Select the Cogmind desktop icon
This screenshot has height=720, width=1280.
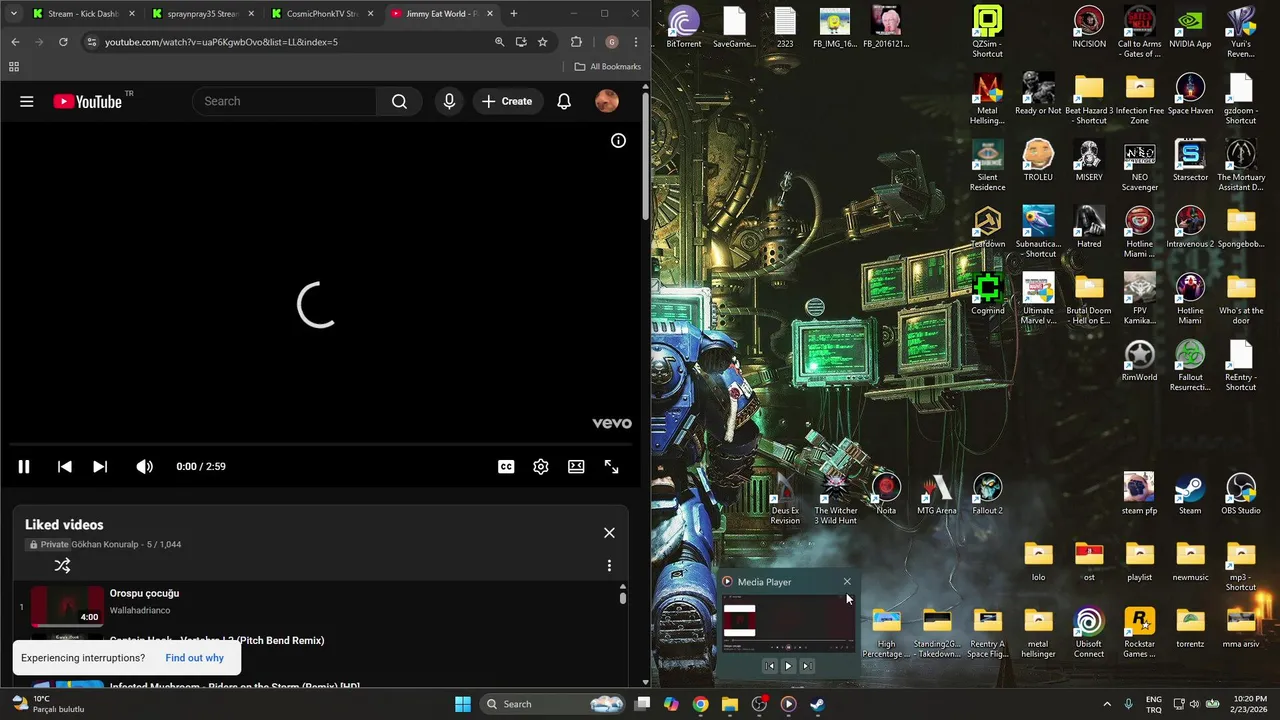(x=988, y=294)
